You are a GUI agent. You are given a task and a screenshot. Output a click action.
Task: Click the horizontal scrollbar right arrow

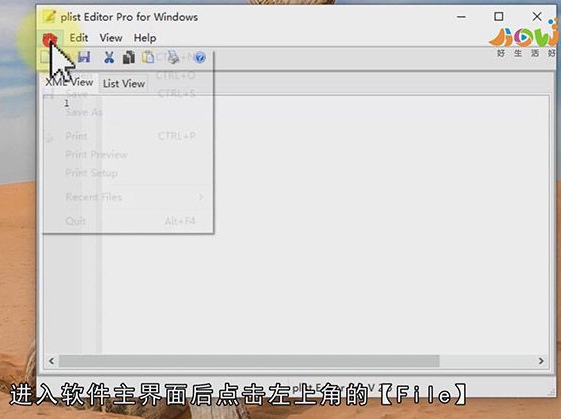click(541, 361)
